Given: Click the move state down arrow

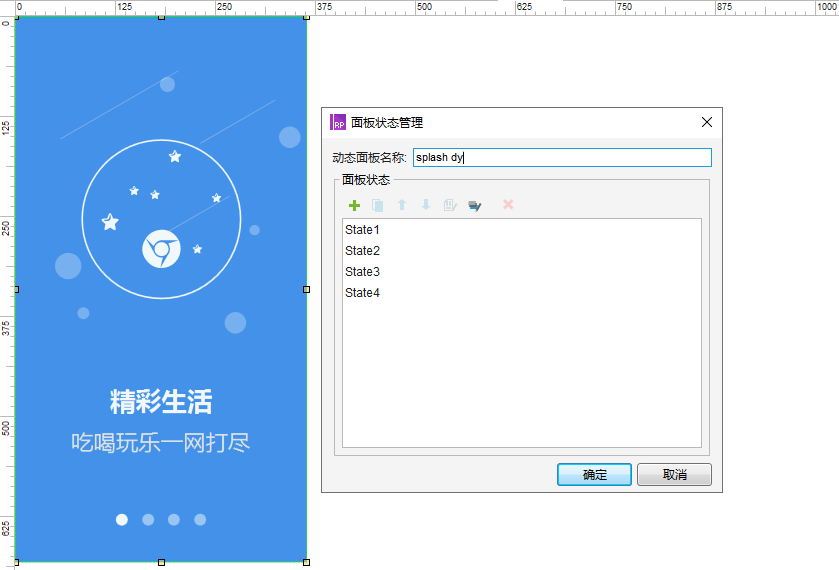Looking at the screenshot, I should 426,204.
